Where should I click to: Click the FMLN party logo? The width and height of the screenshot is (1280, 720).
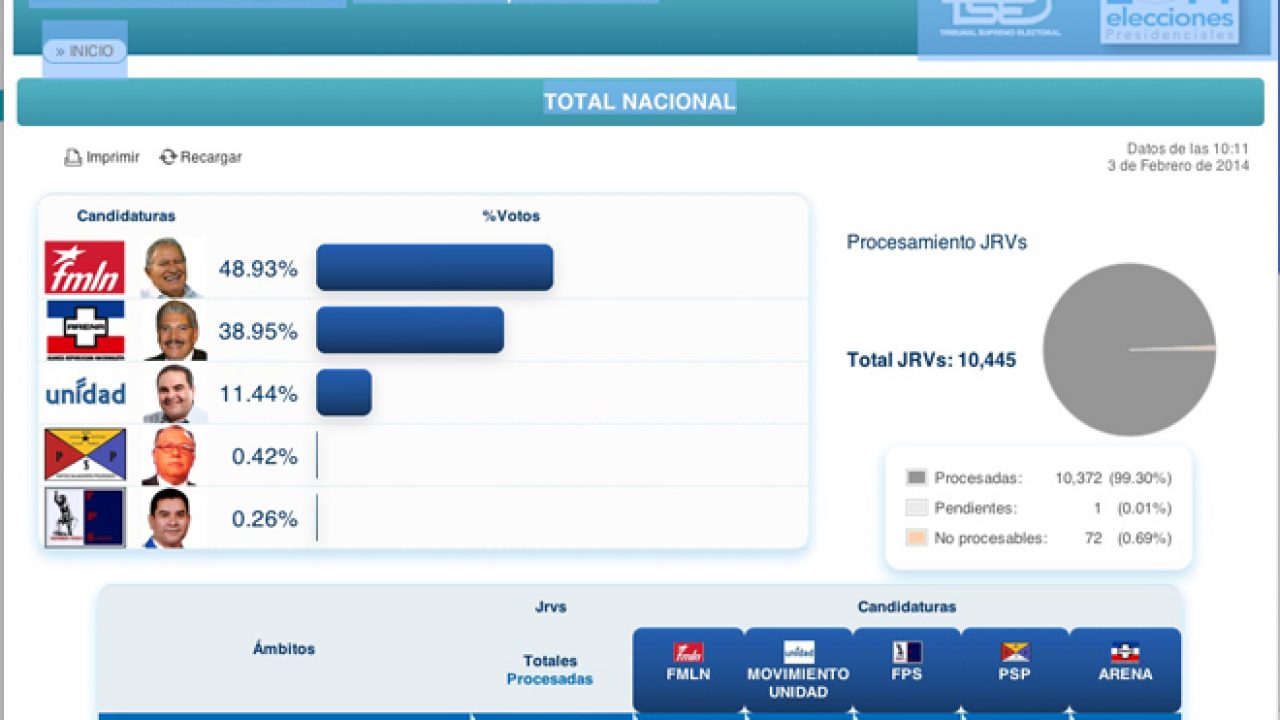tap(85, 268)
